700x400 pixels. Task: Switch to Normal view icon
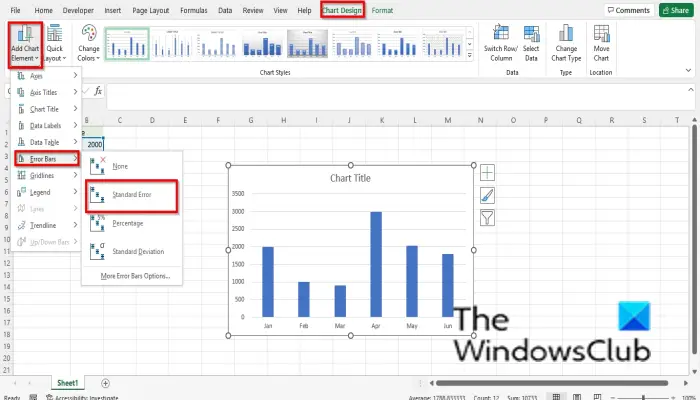tap(556, 397)
